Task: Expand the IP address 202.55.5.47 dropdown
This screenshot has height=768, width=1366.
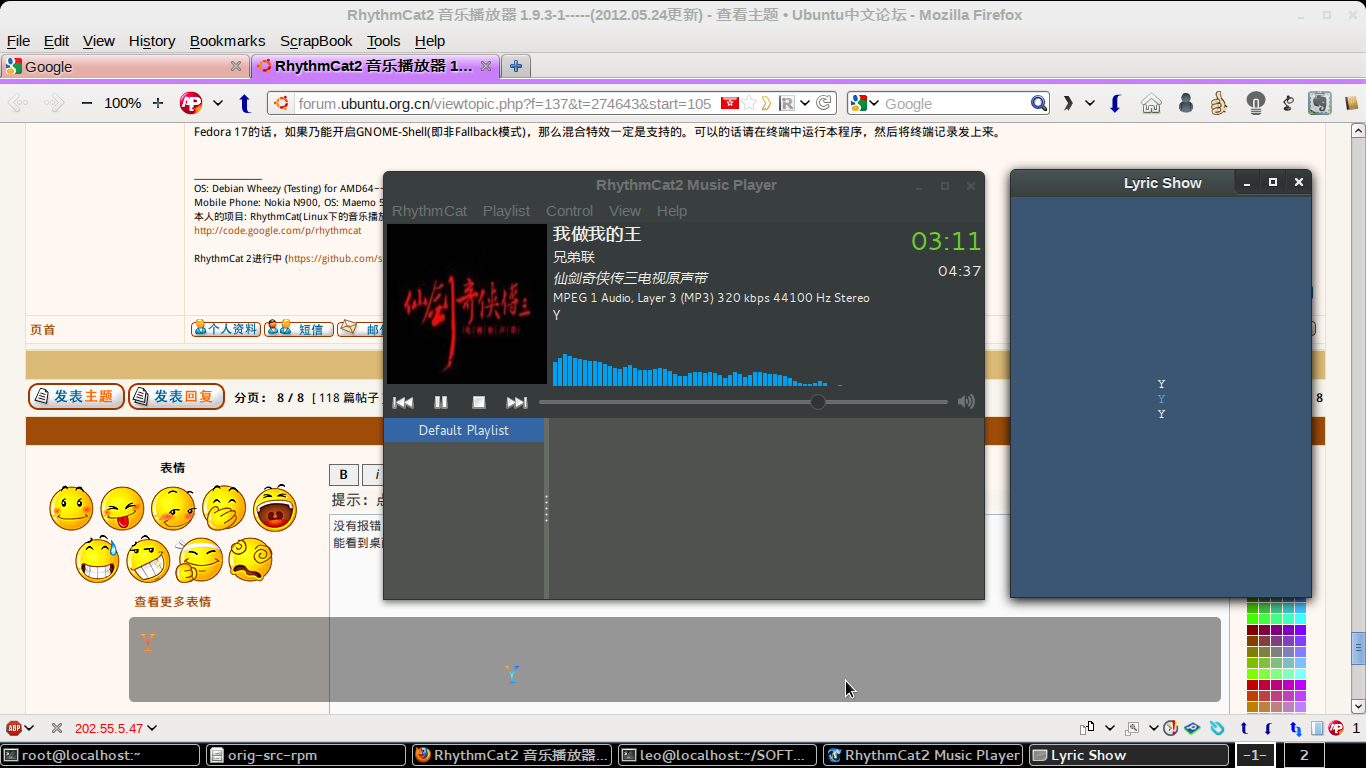Action: (x=152, y=728)
